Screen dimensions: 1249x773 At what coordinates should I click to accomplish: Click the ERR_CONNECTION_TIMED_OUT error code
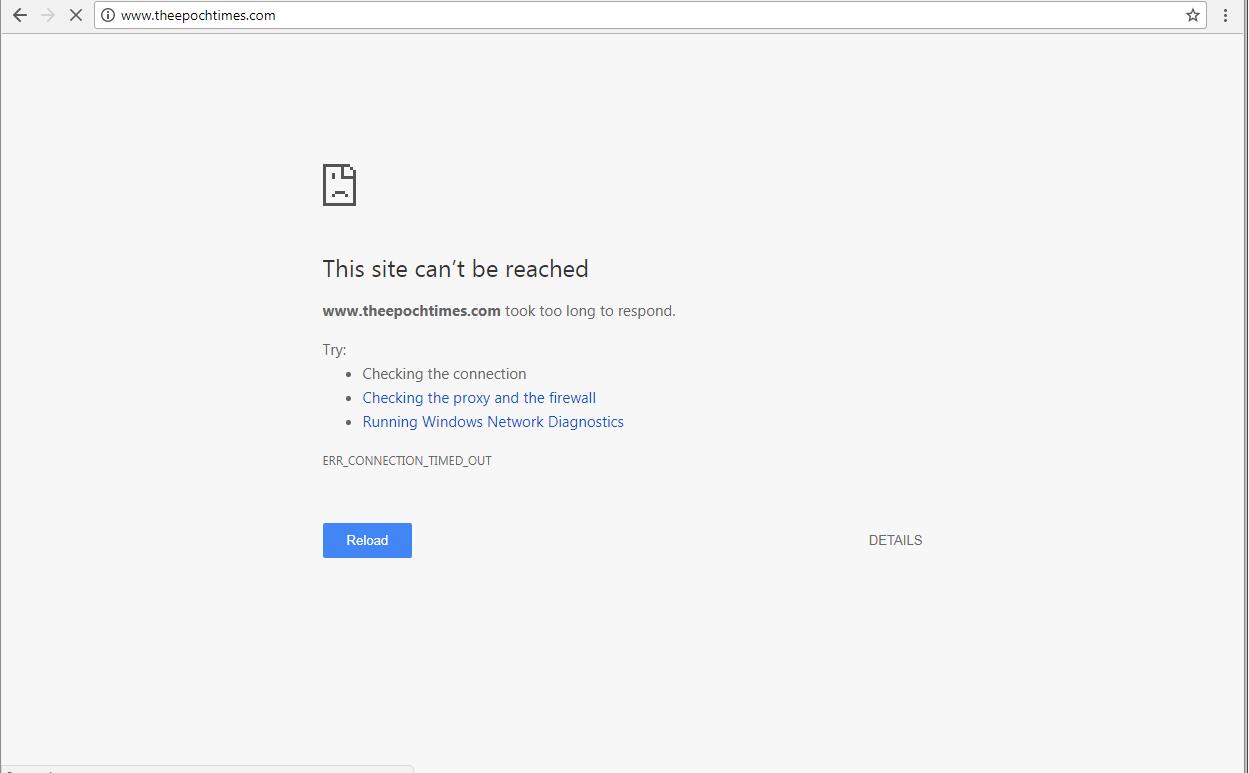tap(407, 461)
